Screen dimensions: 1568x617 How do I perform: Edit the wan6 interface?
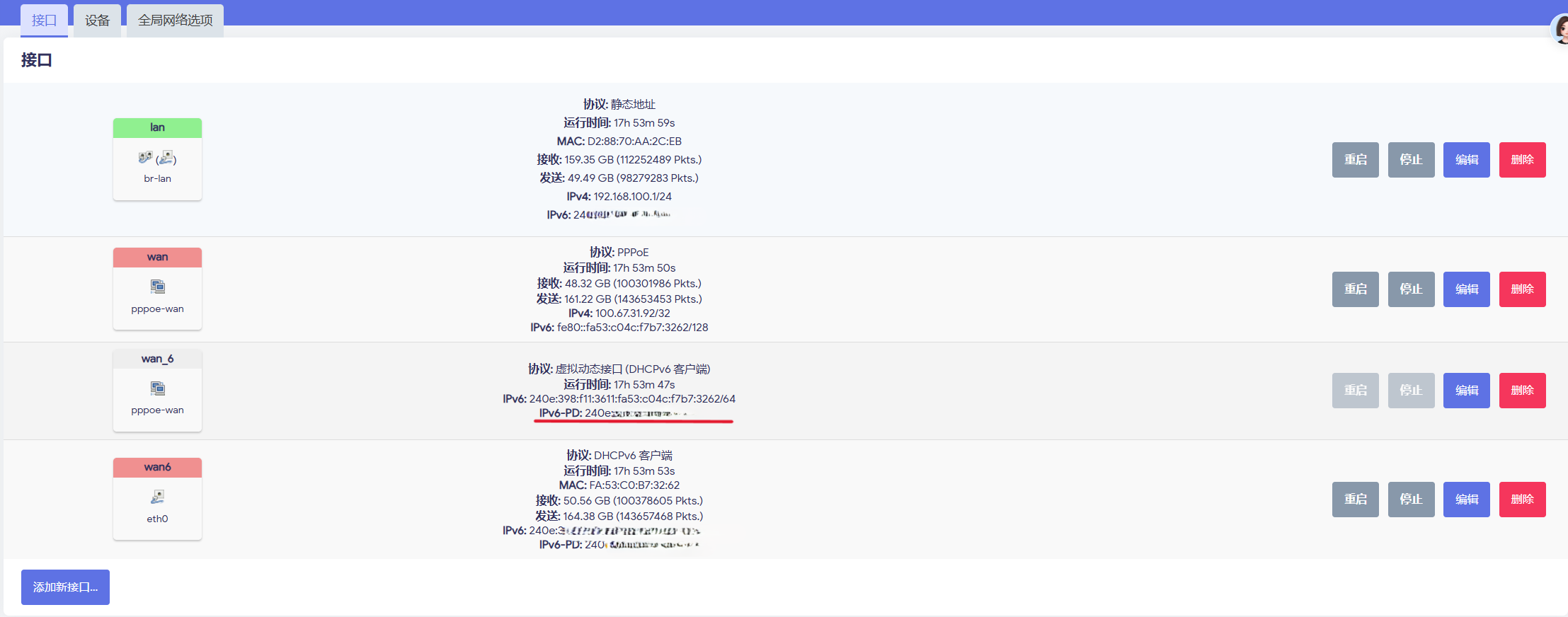[1467, 500]
